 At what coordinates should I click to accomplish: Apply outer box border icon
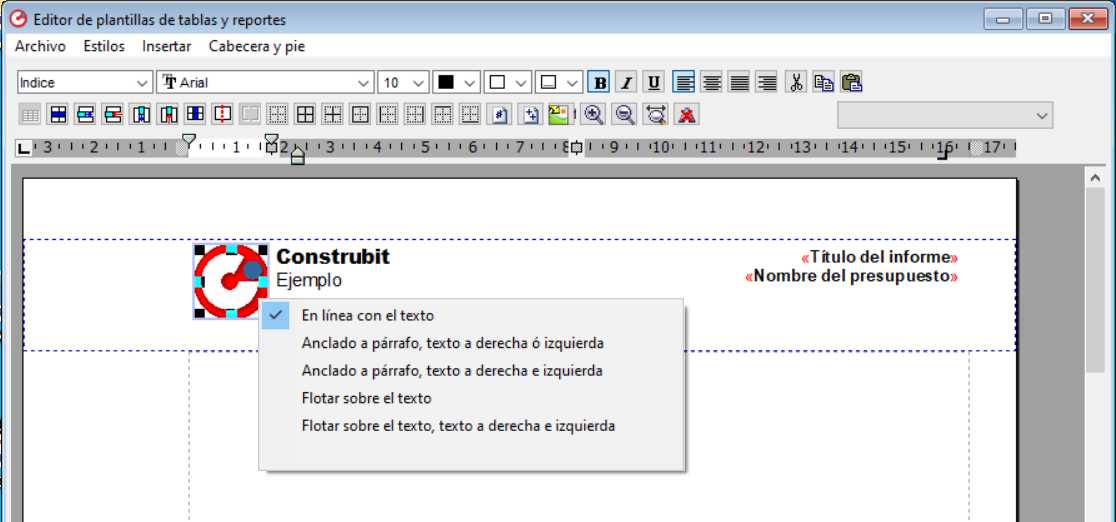[359, 114]
